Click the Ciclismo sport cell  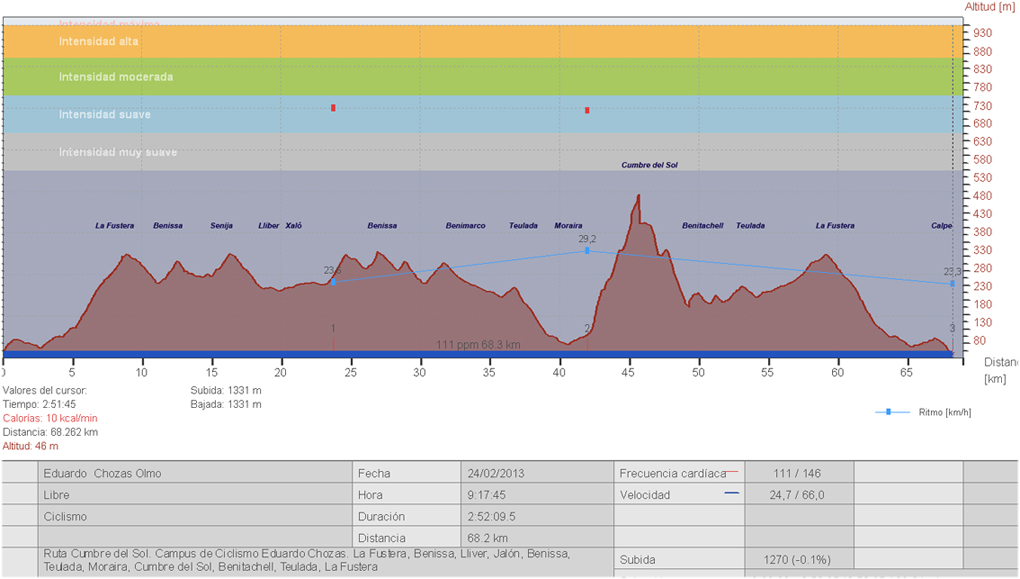[x=66, y=517]
